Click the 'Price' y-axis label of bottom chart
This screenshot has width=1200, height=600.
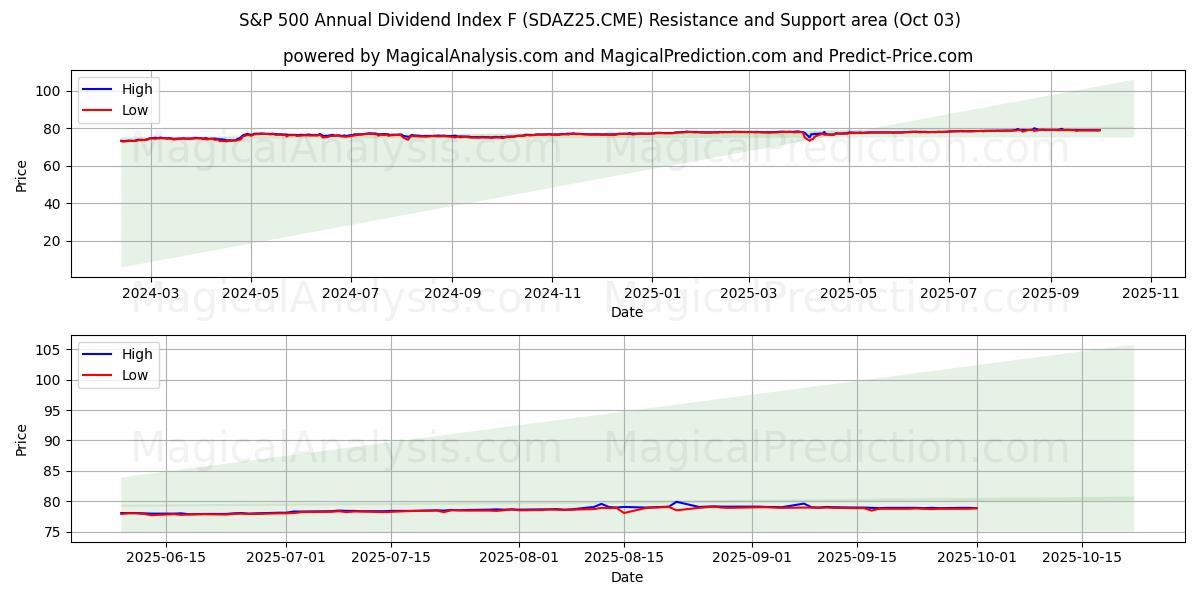(x=22, y=439)
